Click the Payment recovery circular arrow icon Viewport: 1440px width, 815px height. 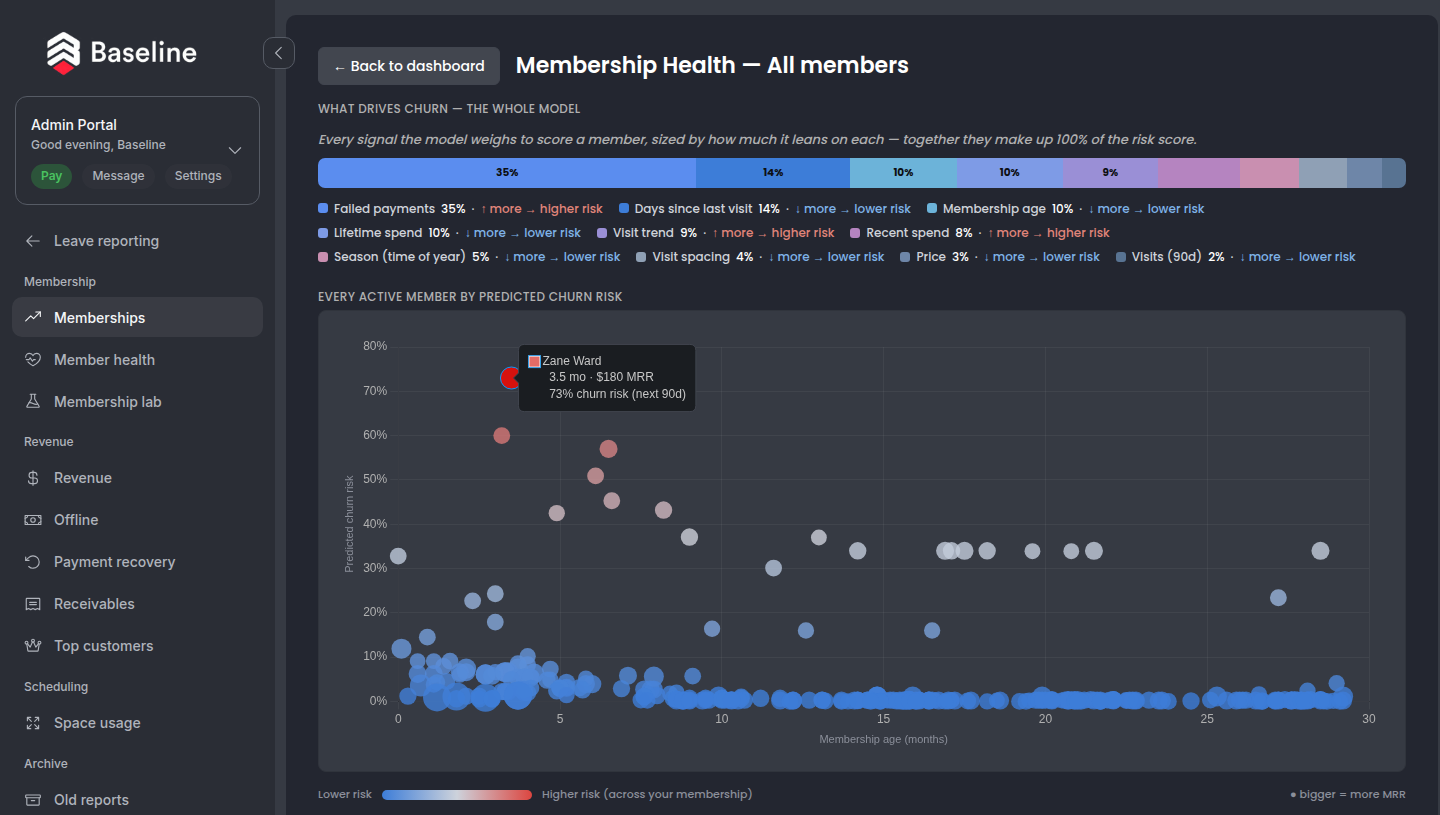click(x=33, y=562)
